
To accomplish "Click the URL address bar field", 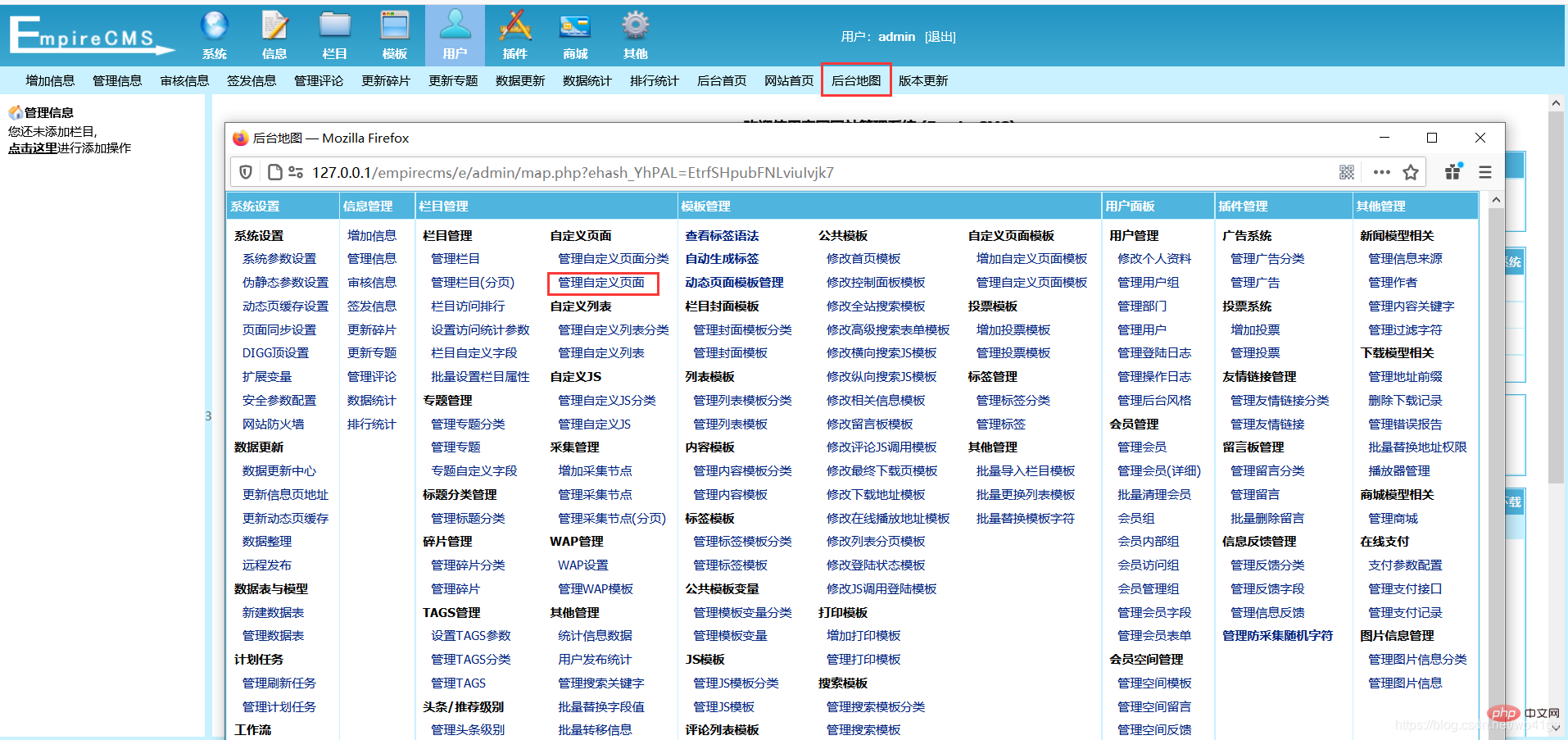I will pyautogui.click(x=737, y=172).
